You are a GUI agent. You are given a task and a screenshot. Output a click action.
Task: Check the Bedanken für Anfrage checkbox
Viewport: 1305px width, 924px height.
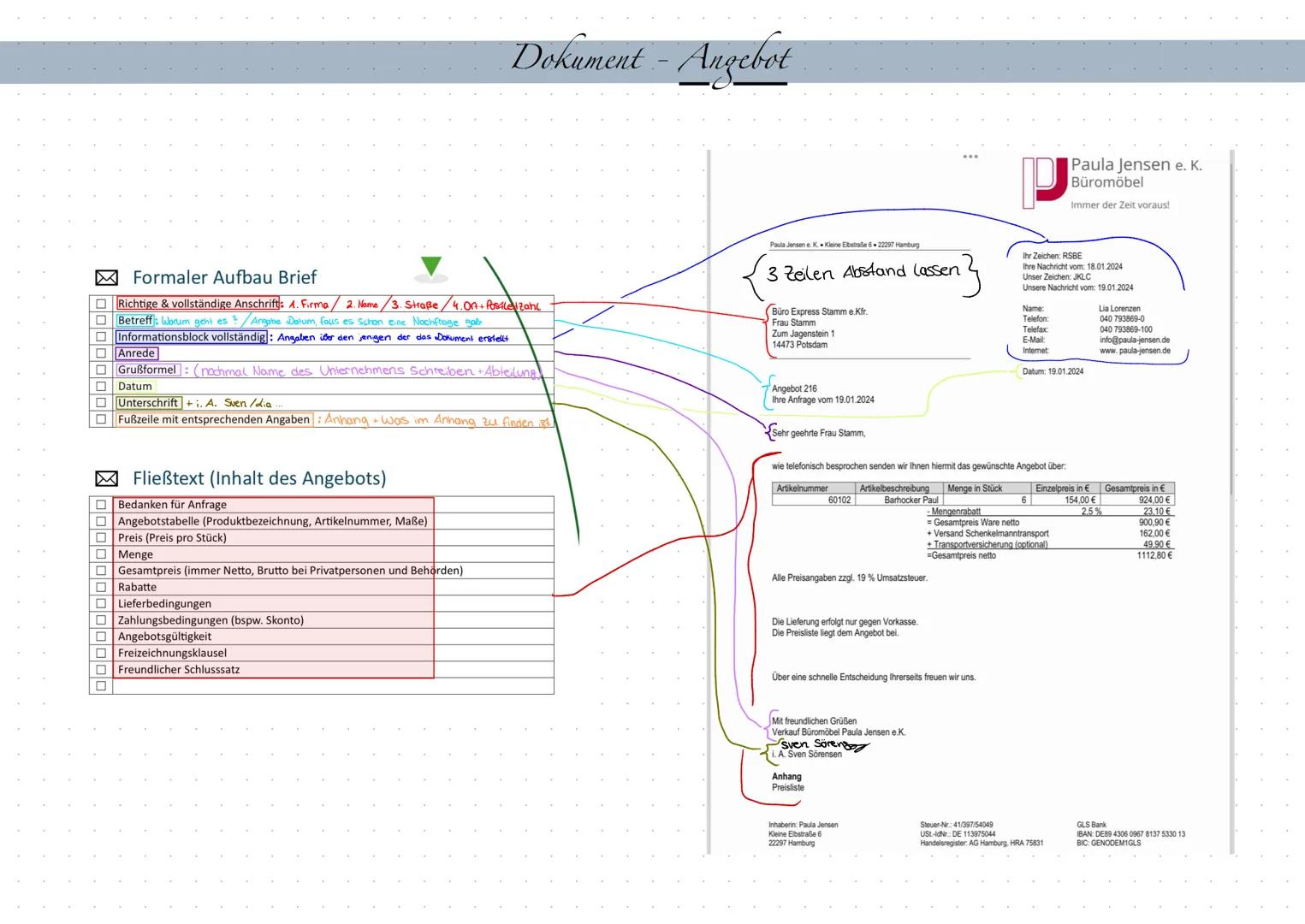[101, 505]
